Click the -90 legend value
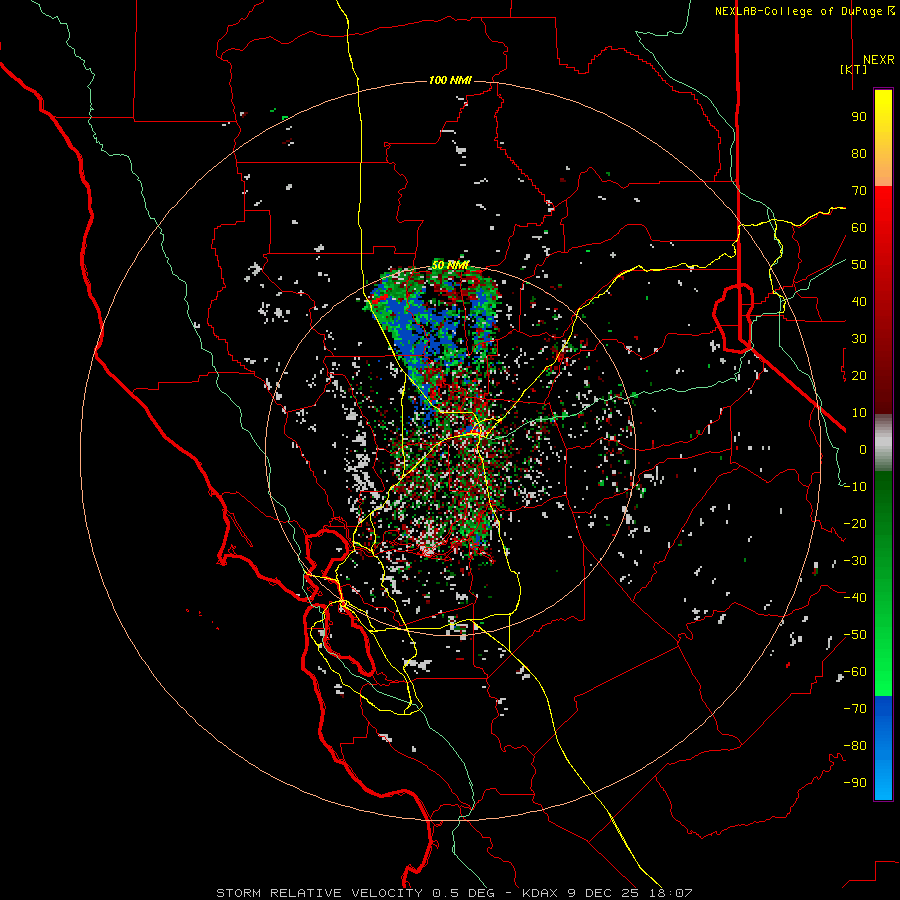This screenshot has height=900, width=900. point(855,783)
